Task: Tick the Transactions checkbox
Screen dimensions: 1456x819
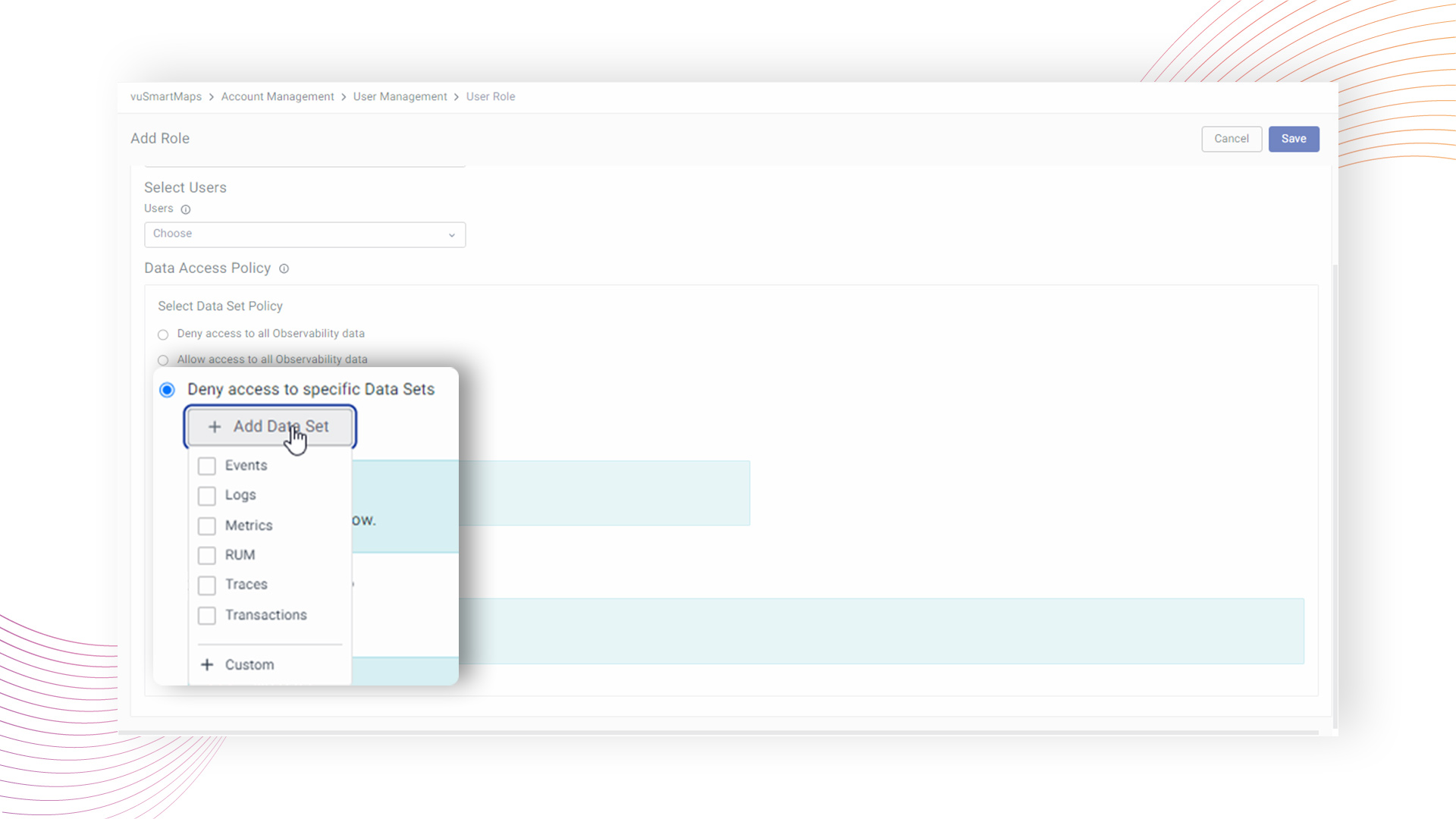Action: (x=207, y=615)
